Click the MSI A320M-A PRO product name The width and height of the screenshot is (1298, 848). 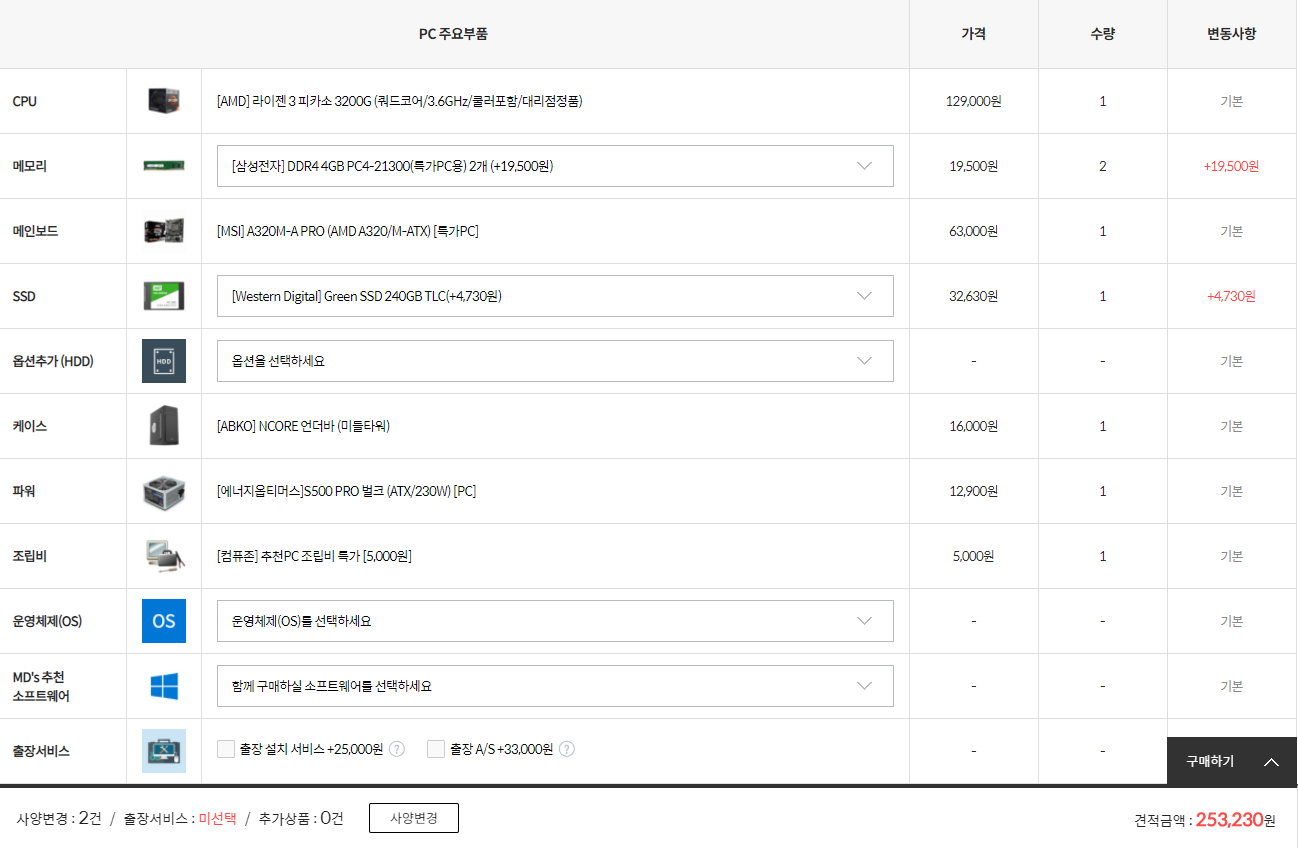coord(348,231)
